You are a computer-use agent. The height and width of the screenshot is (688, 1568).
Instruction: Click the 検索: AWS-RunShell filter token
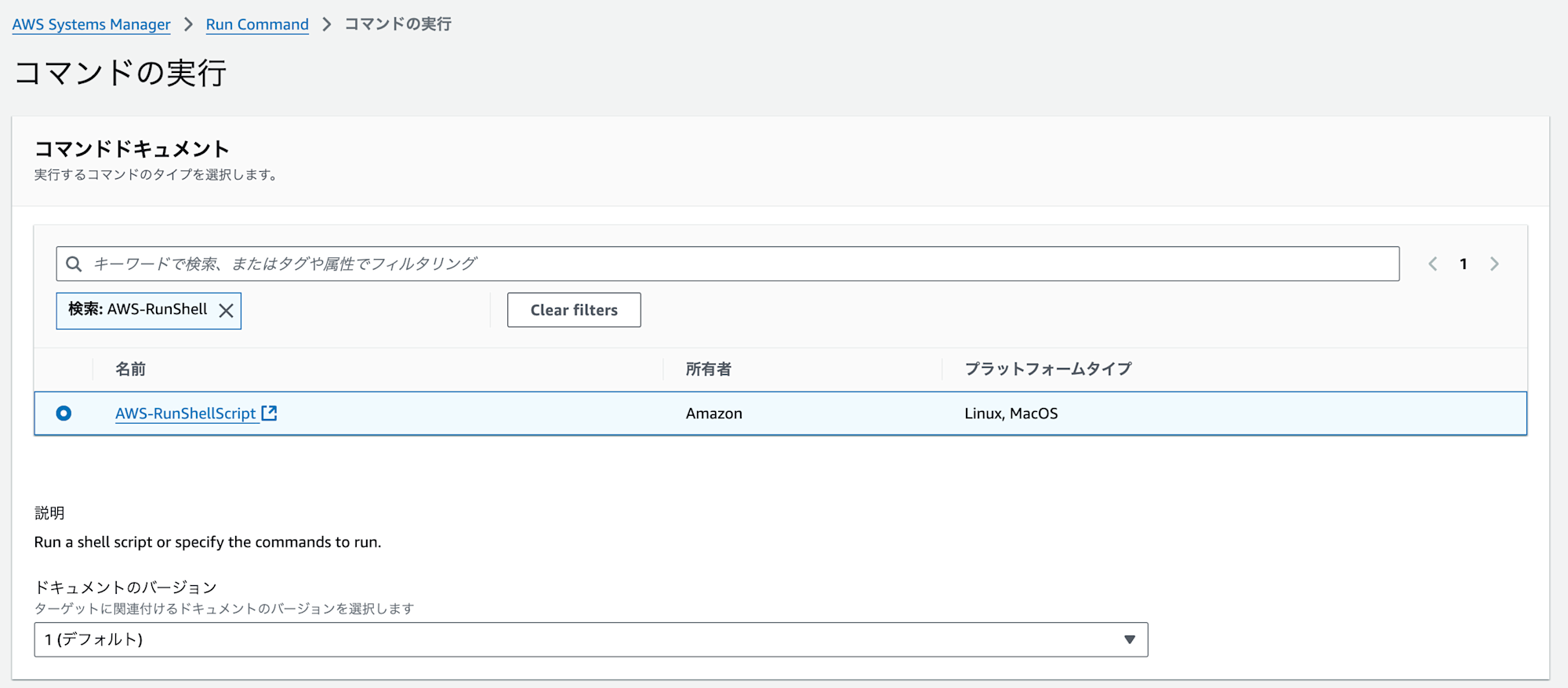[149, 311]
